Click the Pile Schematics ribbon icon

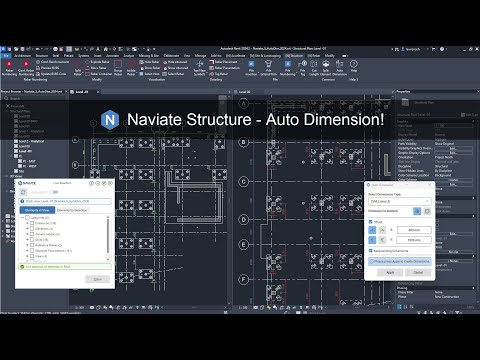click(269, 68)
